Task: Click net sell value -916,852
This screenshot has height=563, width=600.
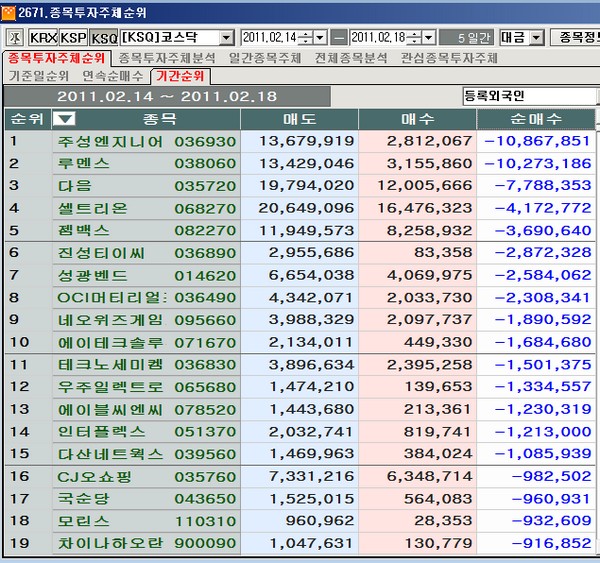Action: [551, 543]
